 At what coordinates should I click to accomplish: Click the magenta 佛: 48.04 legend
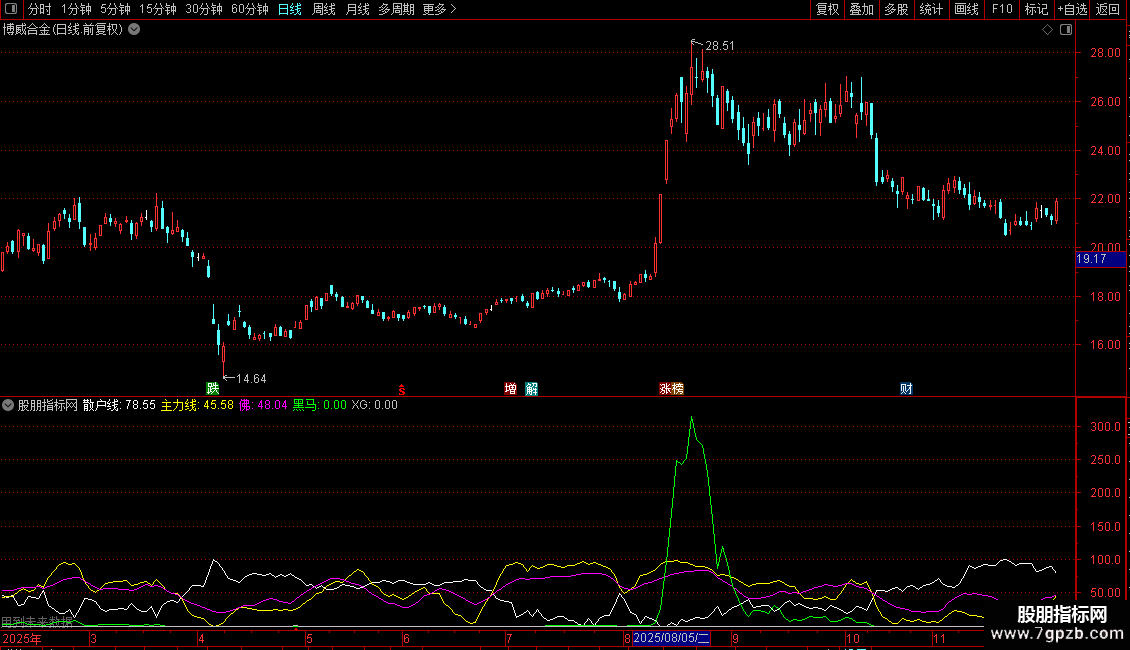click(263, 405)
